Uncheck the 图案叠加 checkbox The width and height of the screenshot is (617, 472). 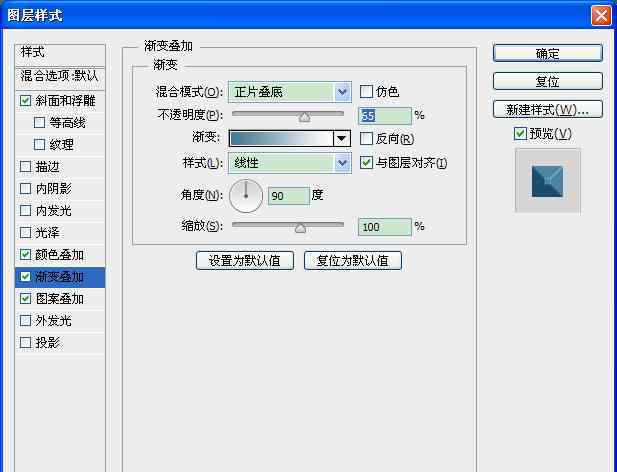(x=25, y=299)
